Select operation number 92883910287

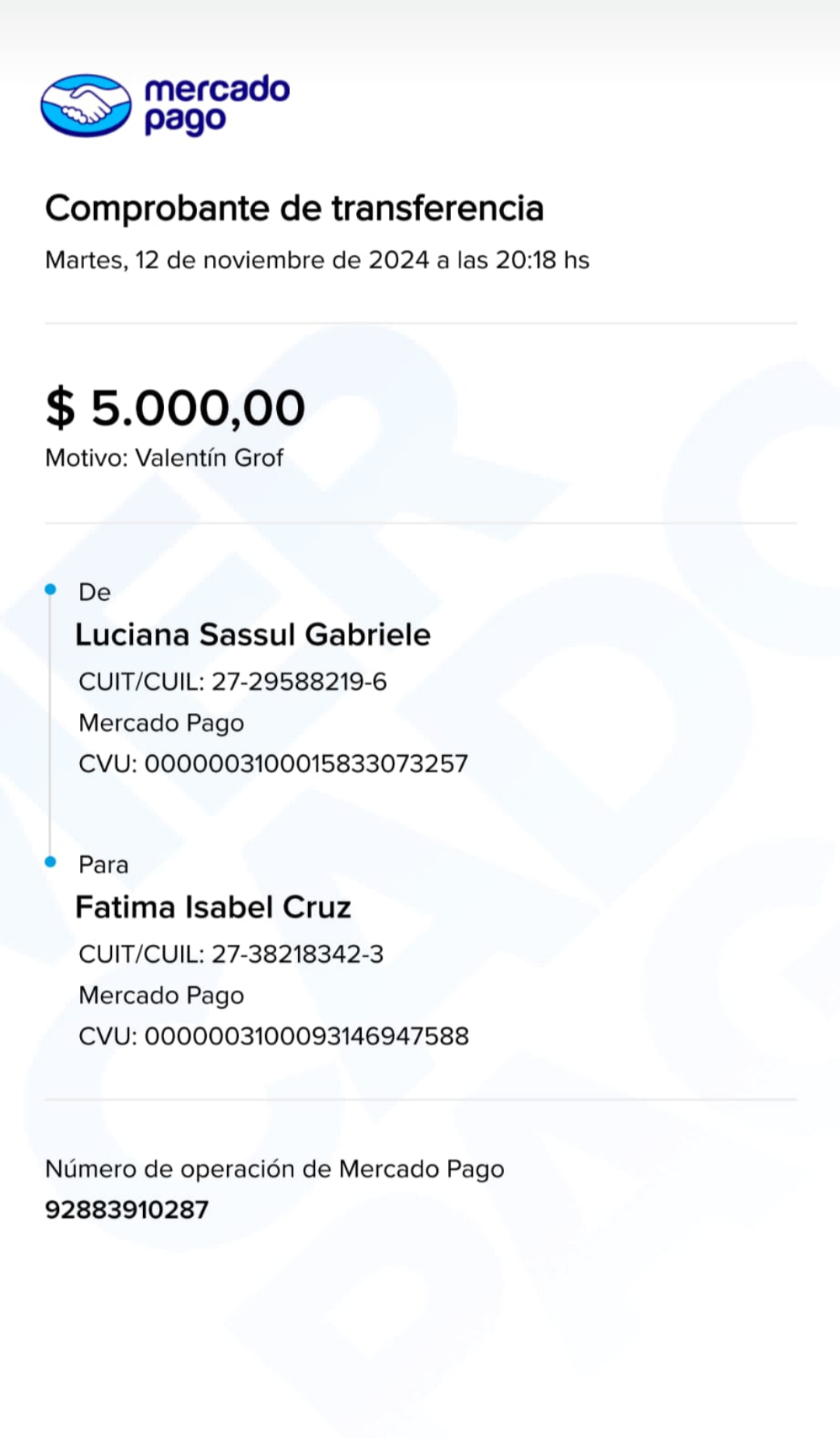pos(127,1209)
